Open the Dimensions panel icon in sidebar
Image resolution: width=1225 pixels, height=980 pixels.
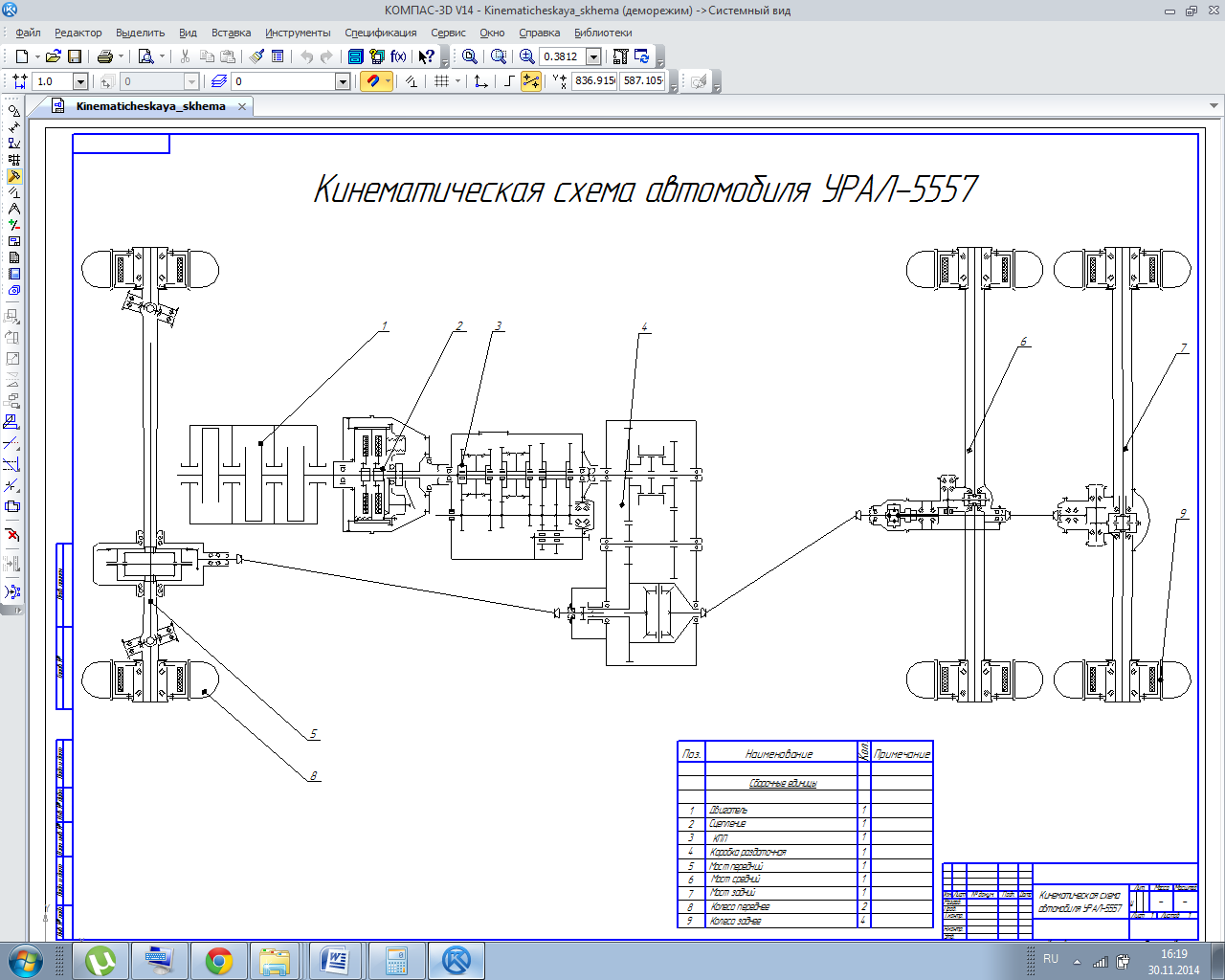coord(14,127)
